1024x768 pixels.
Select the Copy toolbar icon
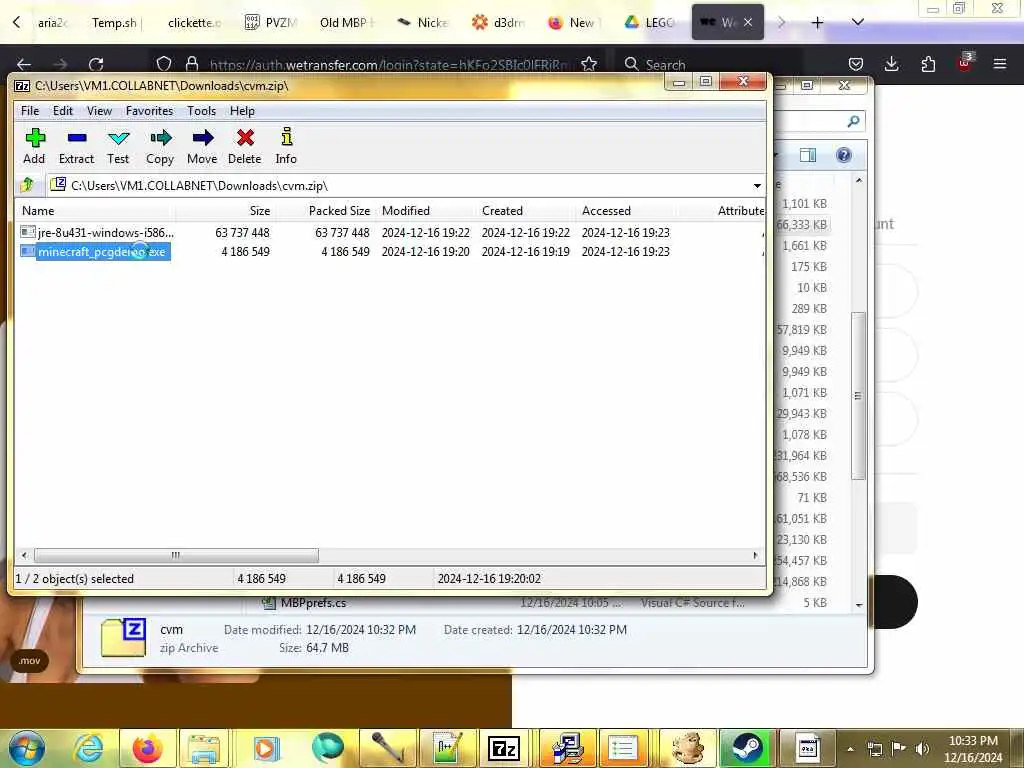click(x=160, y=146)
